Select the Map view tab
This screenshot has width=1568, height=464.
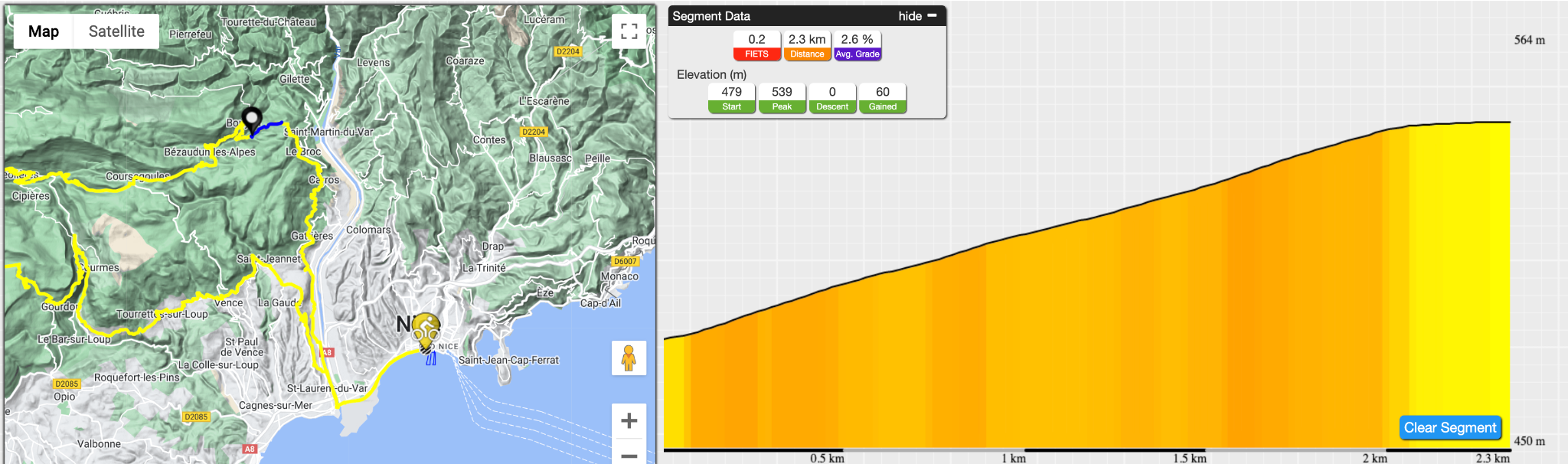pos(44,31)
